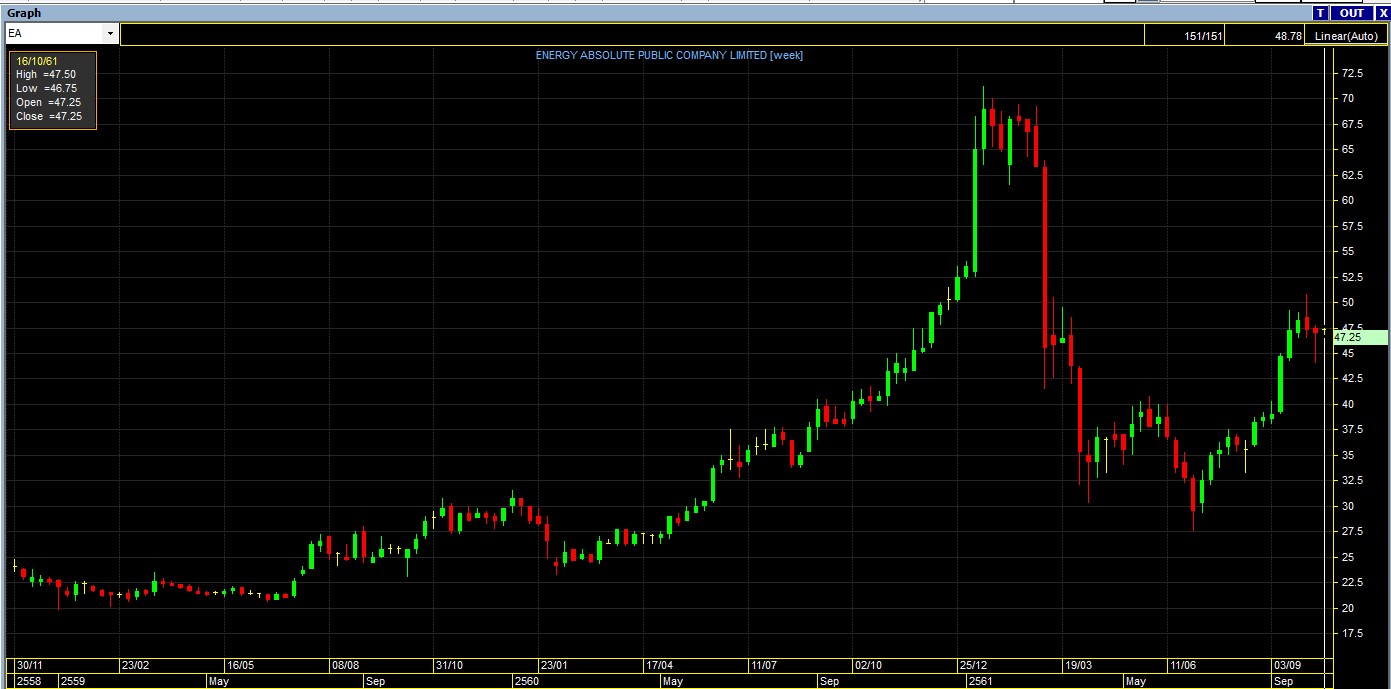
Task: Click the 17/04 date on time axis
Action: point(659,665)
